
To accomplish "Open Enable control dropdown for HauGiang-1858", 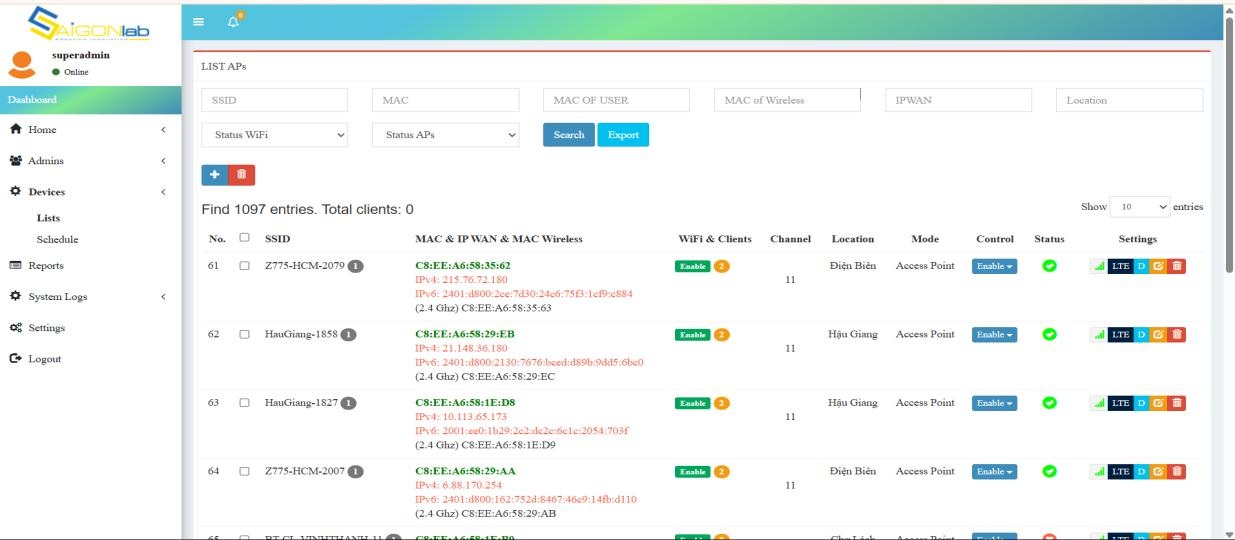I will point(994,334).
